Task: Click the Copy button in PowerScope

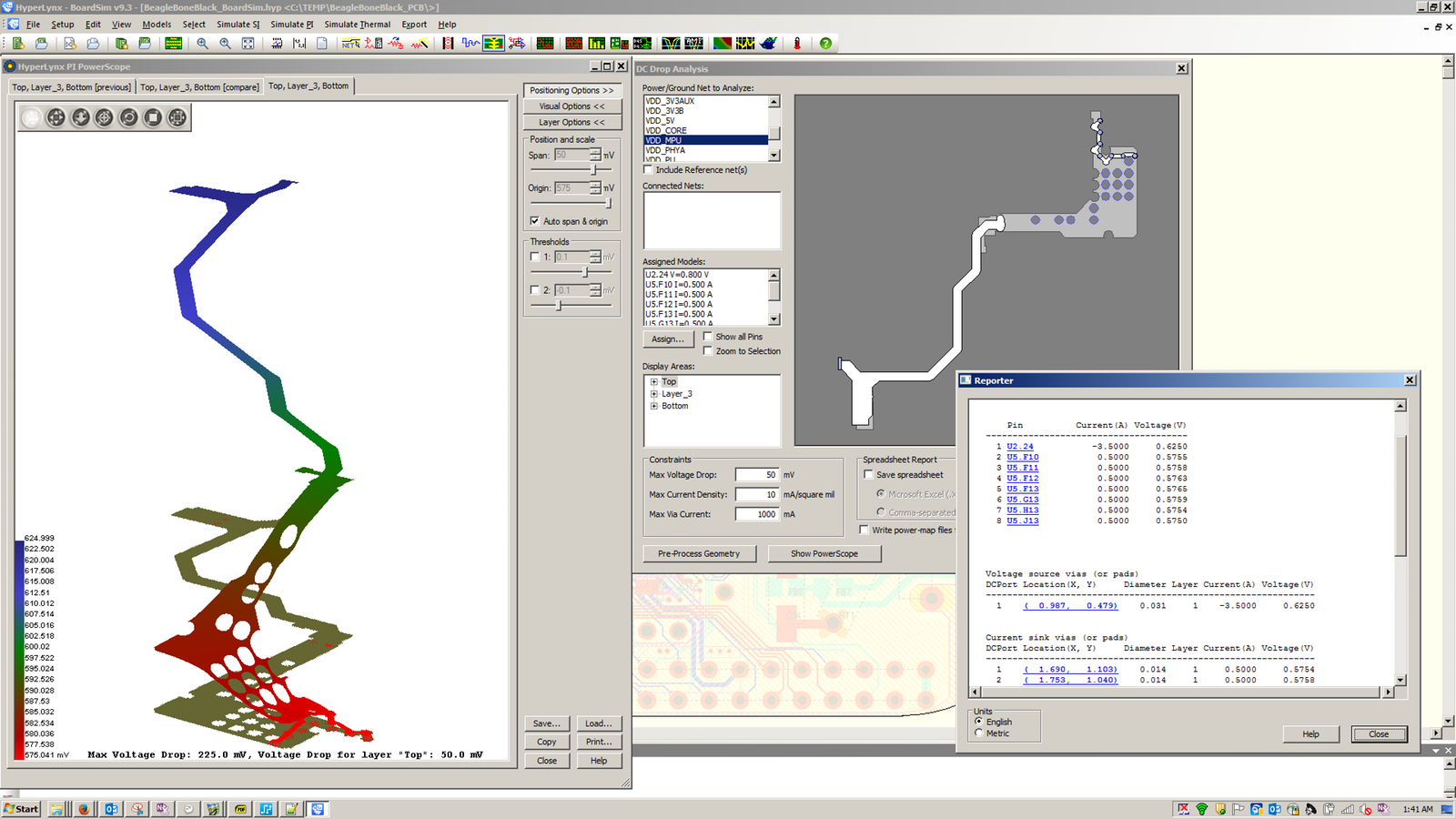Action: [x=547, y=742]
